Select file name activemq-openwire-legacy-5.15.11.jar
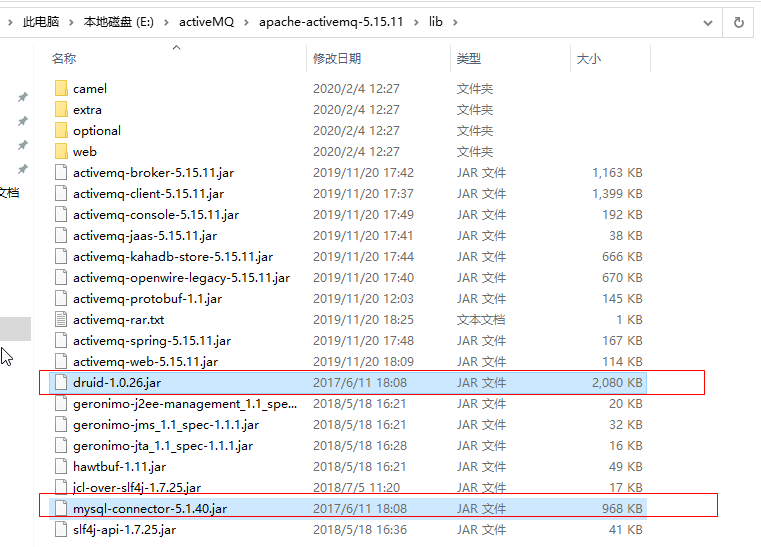The image size is (761, 547). 182,278
